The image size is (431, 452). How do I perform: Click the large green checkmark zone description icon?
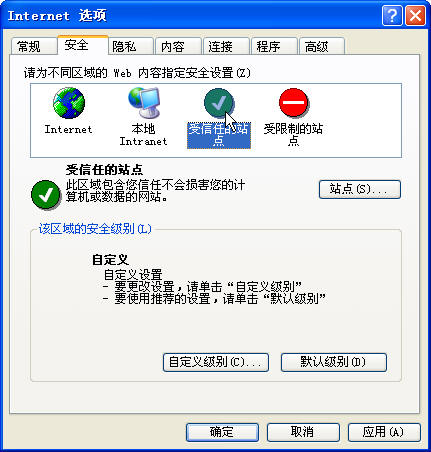coord(46,194)
